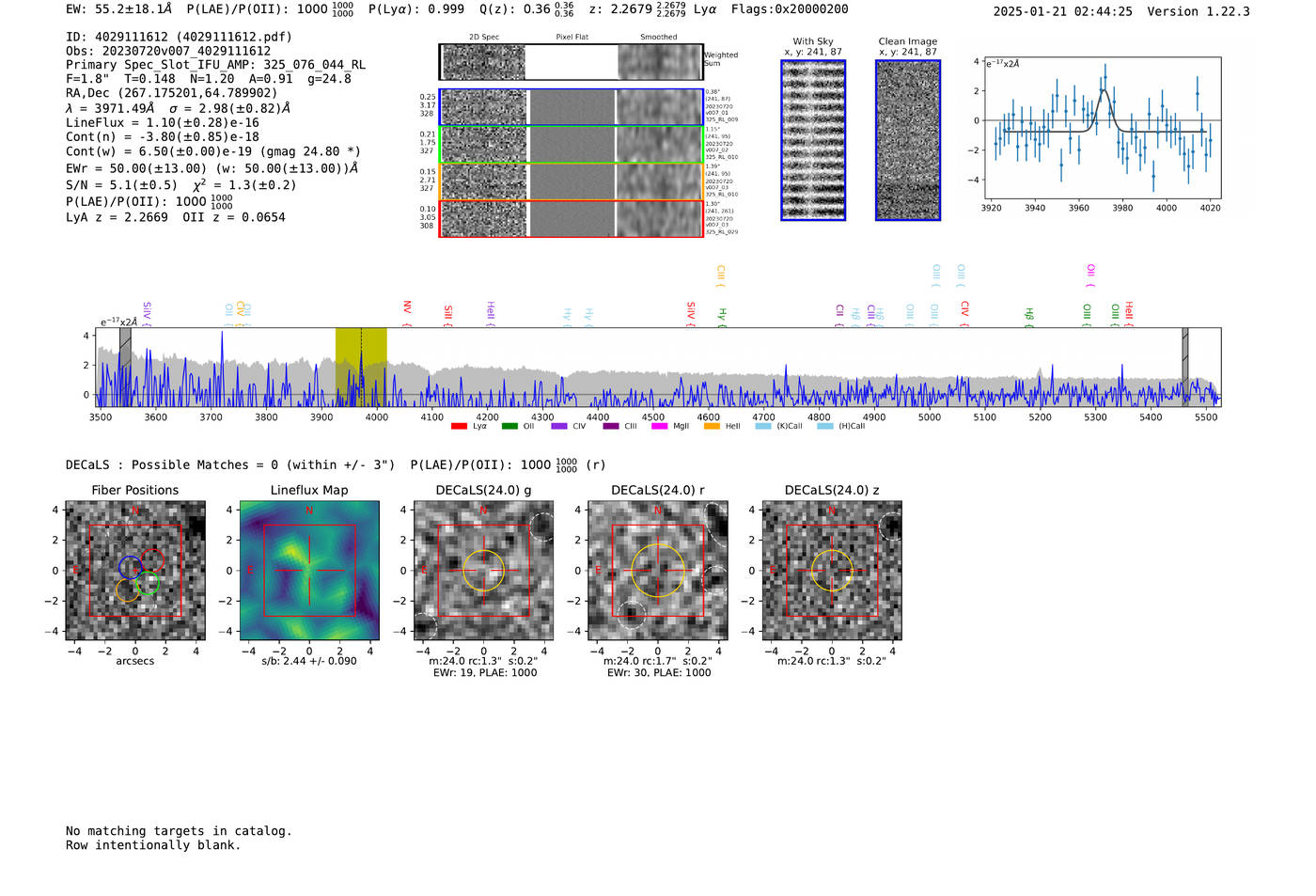Click the Cont(n) = -3.80(±0.85)e-18 line

click(163, 136)
